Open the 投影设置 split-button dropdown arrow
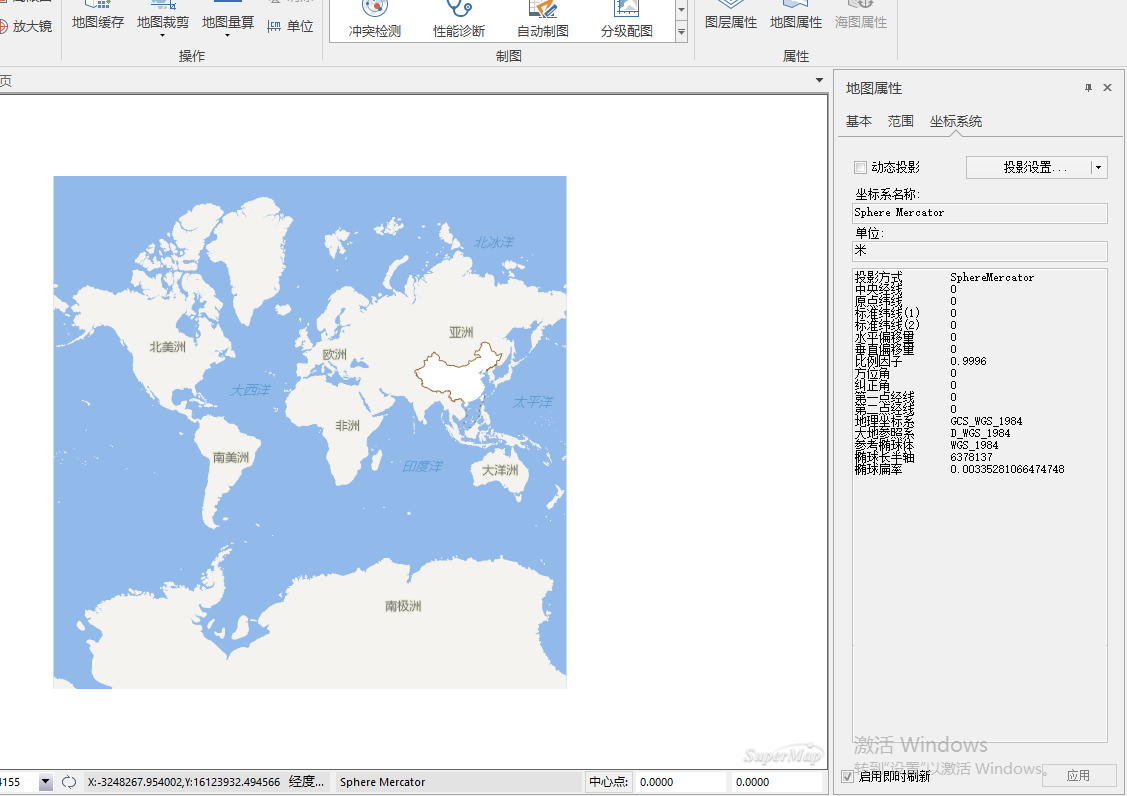This screenshot has width=1127, height=796. click(x=1098, y=168)
